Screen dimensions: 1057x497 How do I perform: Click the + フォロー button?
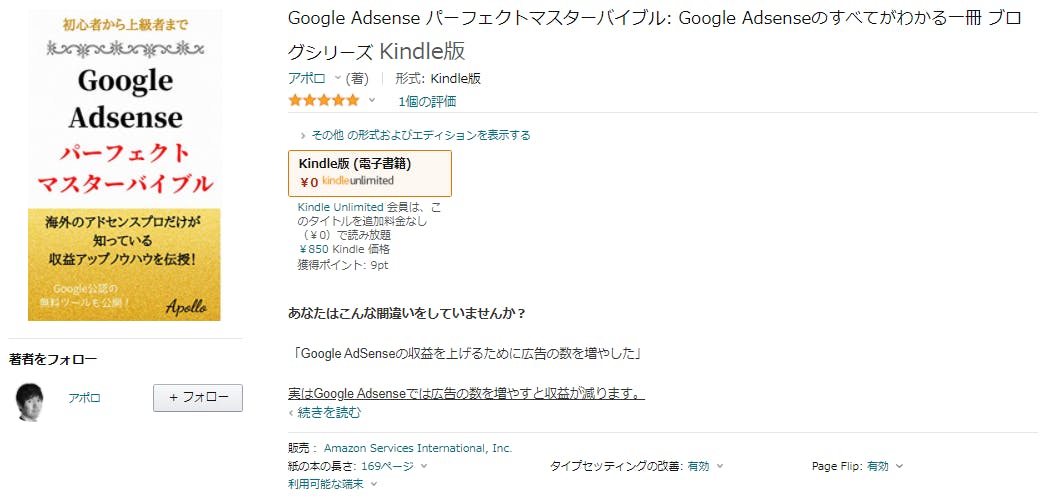tap(198, 398)
